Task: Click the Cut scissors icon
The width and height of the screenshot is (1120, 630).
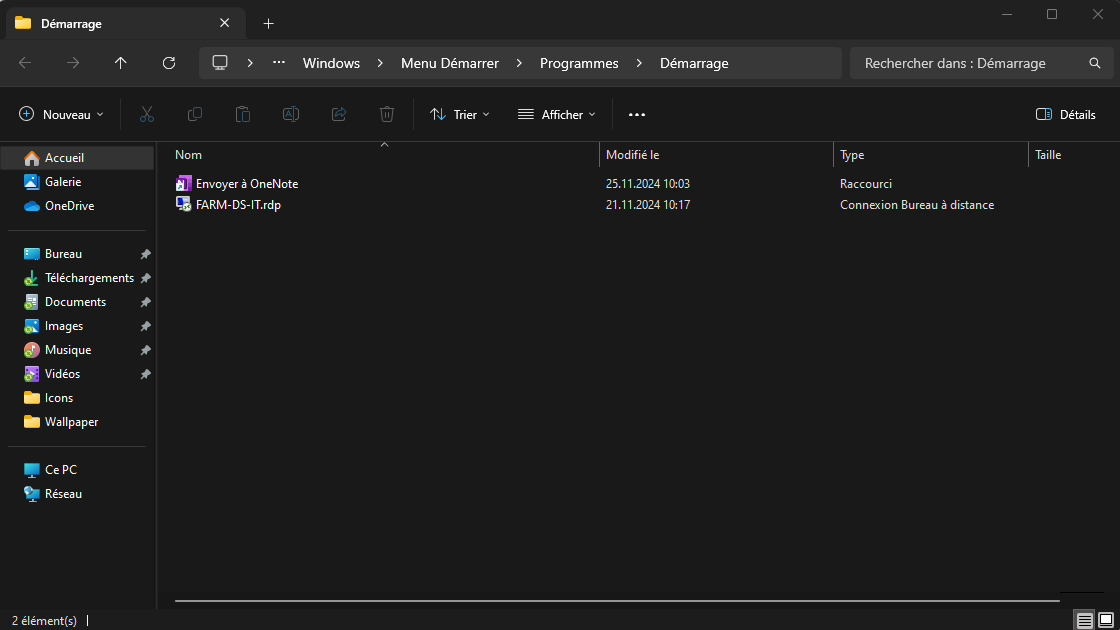Action: click(x=147, y=115)
